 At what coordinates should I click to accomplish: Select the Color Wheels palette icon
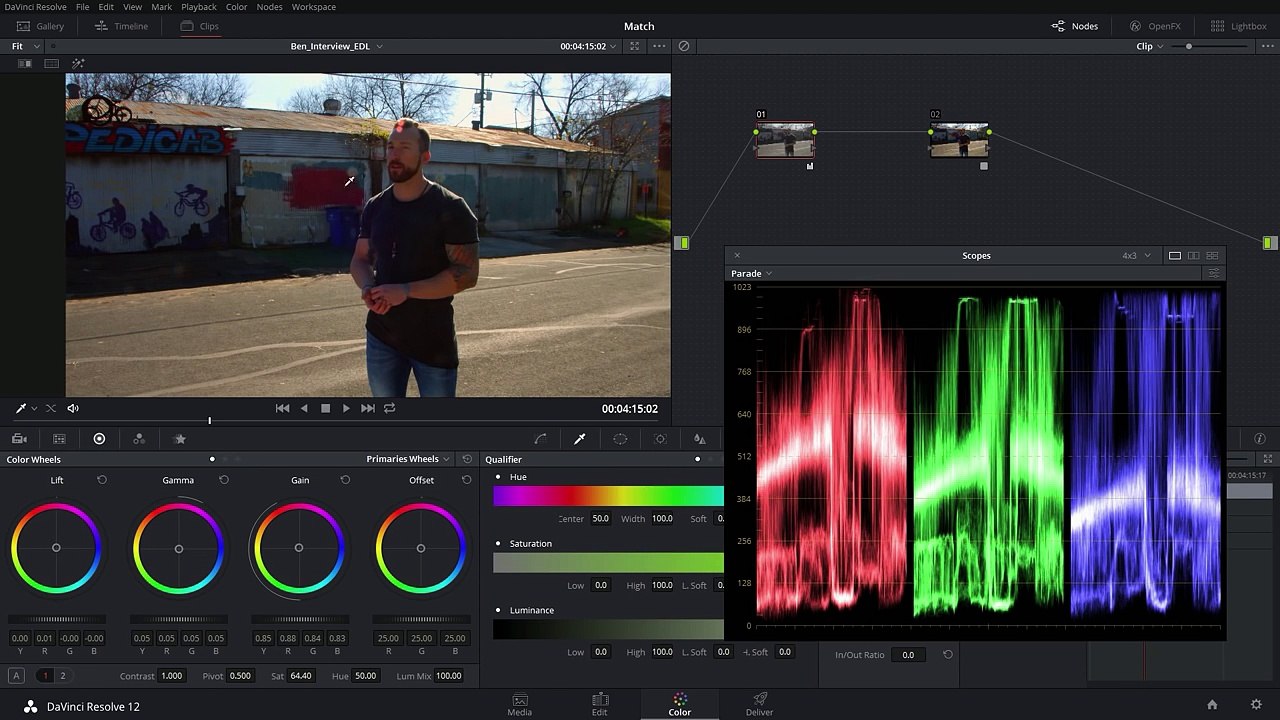point(99,439)
